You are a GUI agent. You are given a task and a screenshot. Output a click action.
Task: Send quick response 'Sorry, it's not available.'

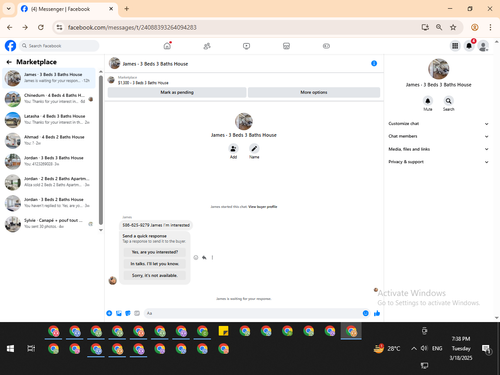click(x=154, y=275)
